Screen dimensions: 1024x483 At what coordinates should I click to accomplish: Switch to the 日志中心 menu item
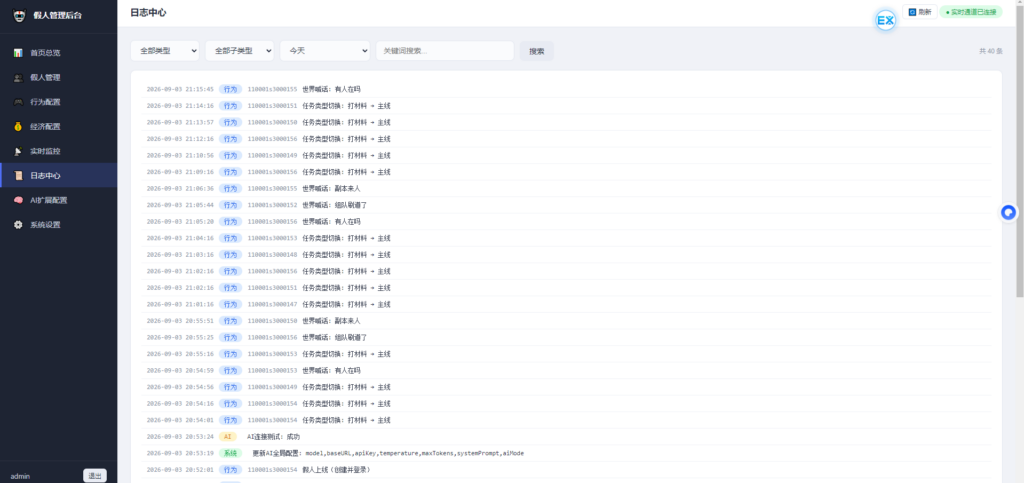coord(59,176)
